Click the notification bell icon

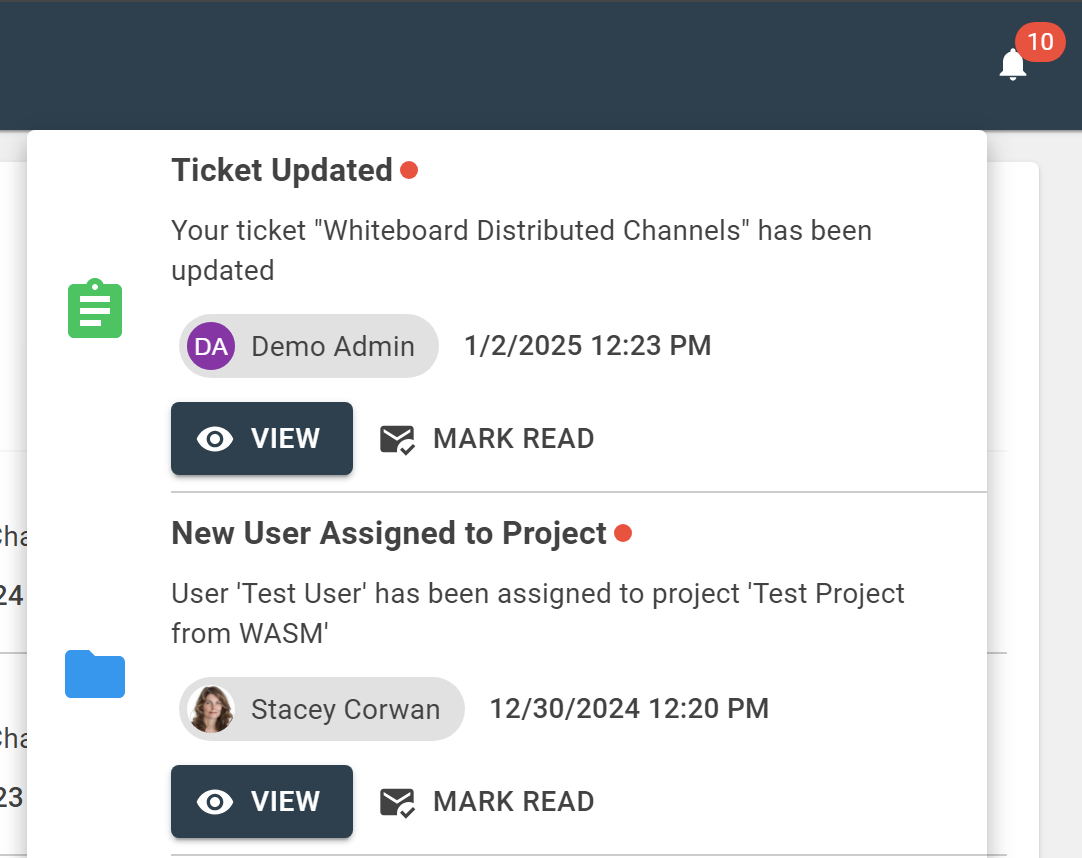(x=1012, y=66)
